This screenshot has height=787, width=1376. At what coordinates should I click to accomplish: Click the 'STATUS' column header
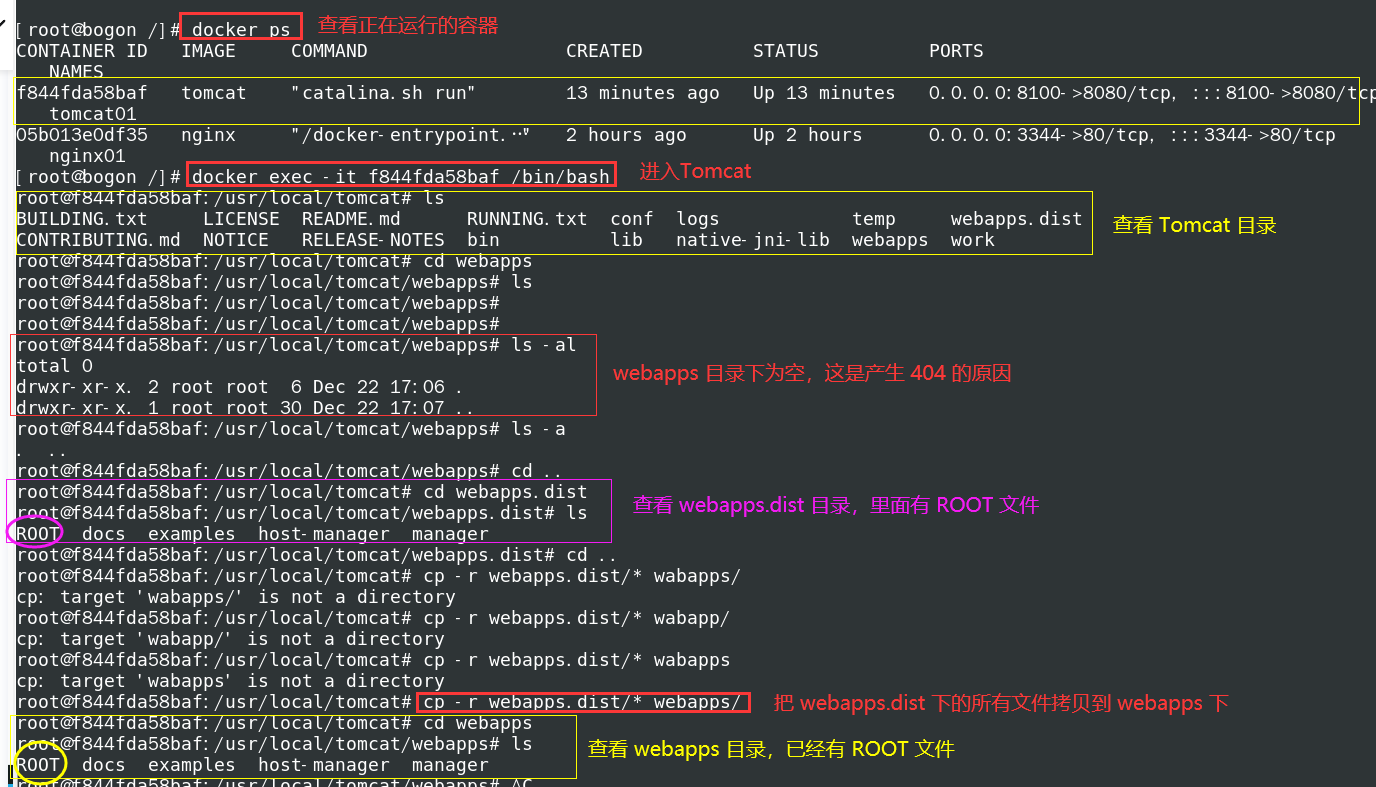(x=785, y=51)
